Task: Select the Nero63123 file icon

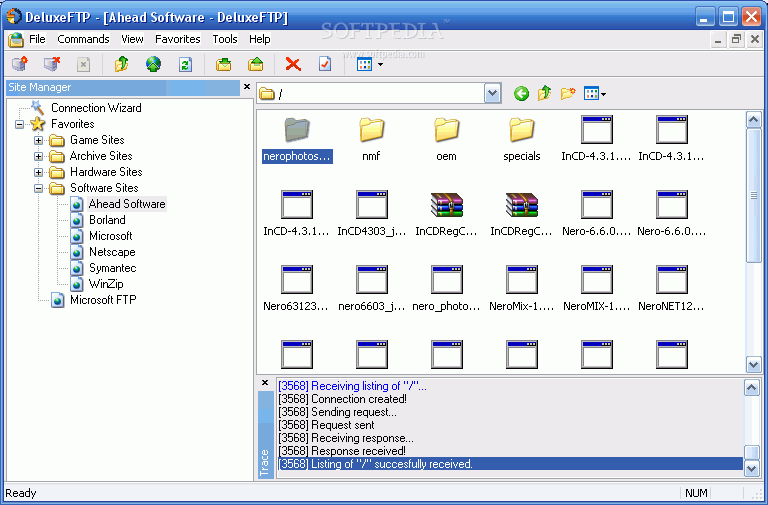Action: [x=297, y=280]
